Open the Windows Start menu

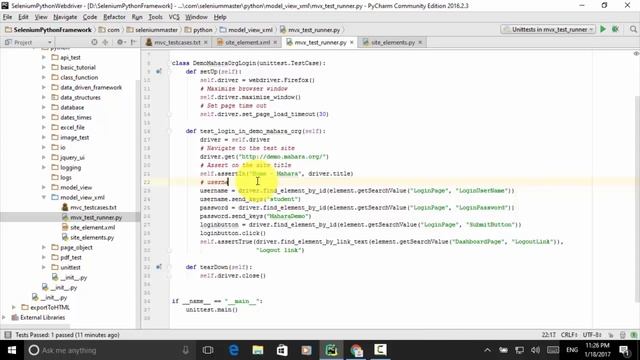tap(12, 350)
